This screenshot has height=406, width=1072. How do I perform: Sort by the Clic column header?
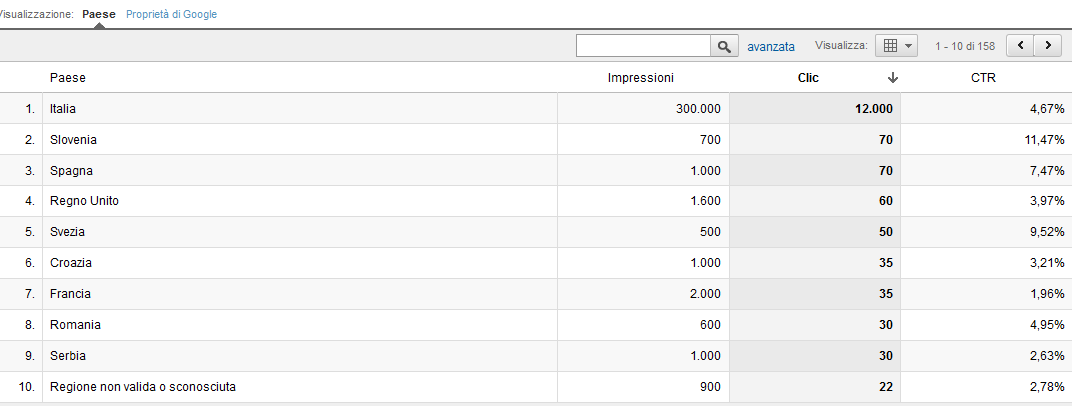[808, 78]
